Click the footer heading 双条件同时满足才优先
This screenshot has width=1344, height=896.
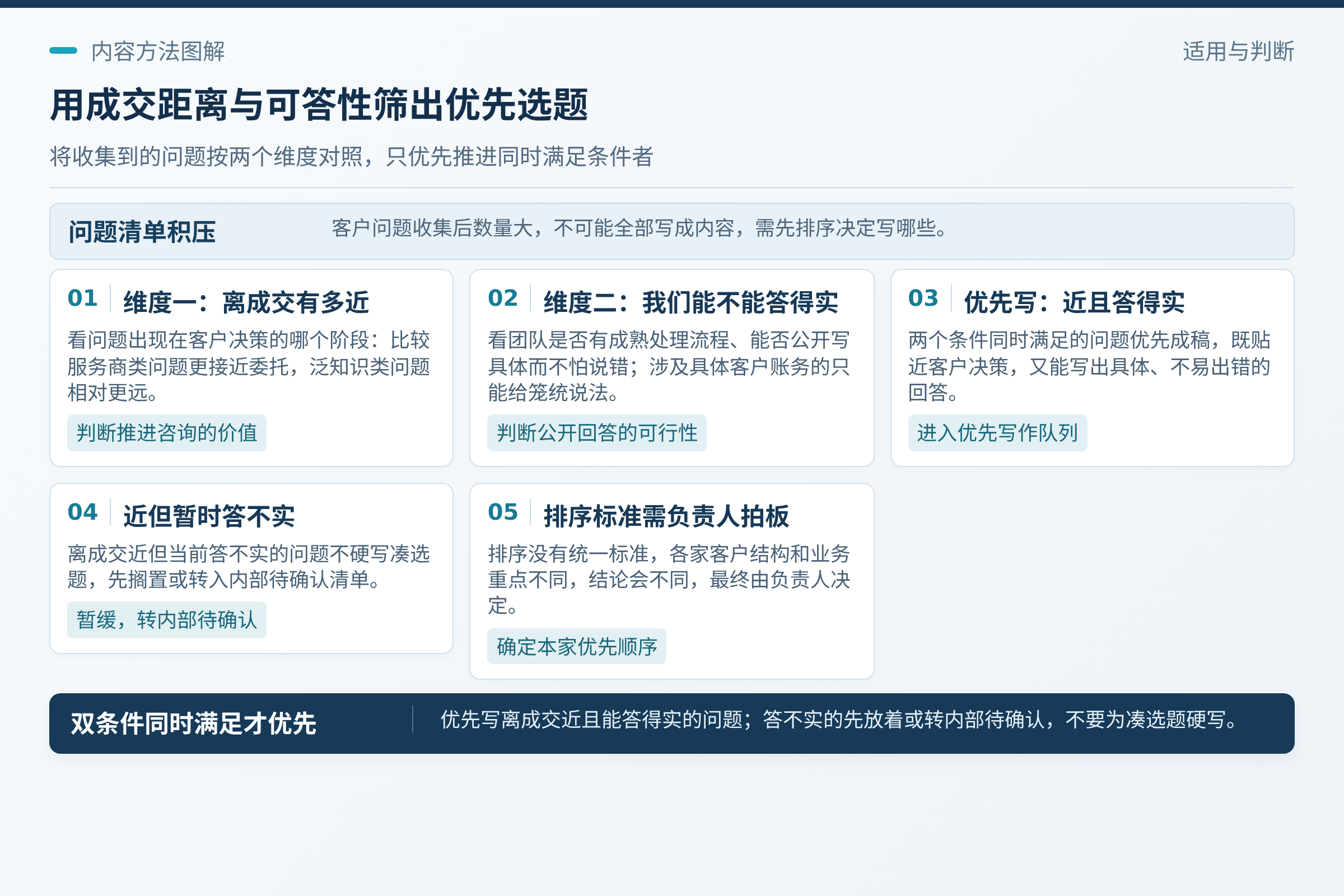point(193,724)
